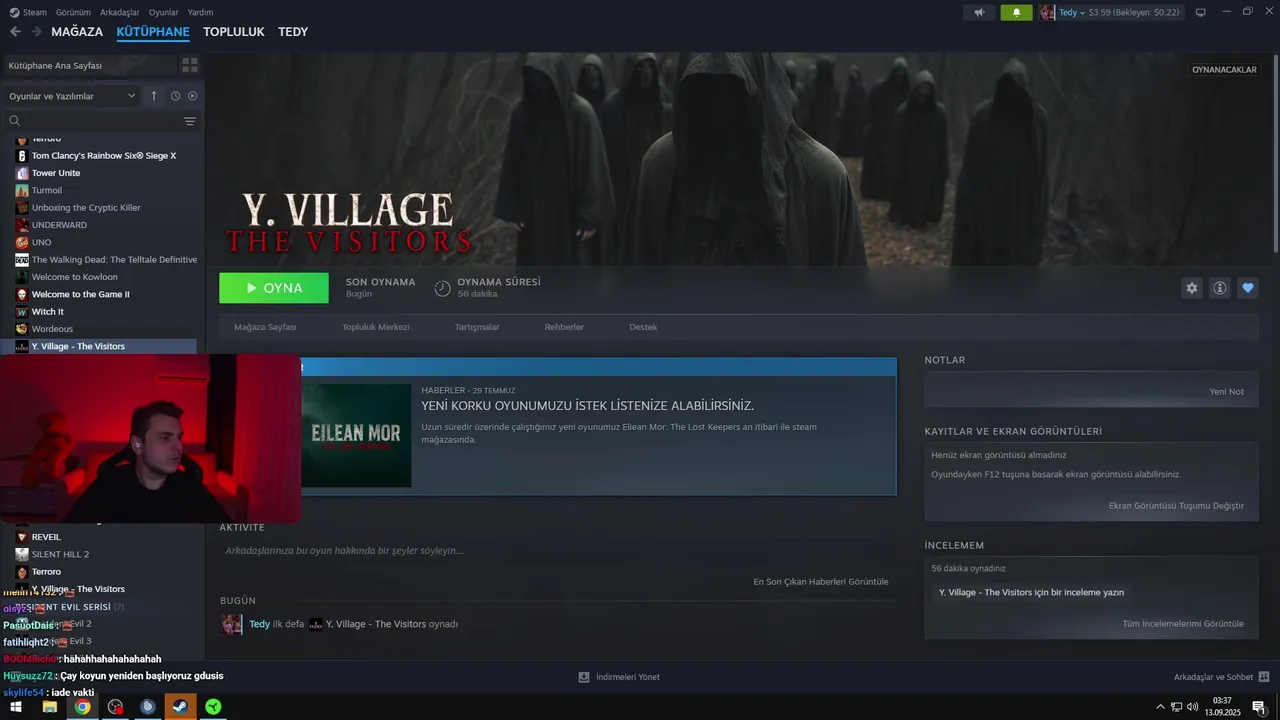The image size is (1280, 720).
Task: Open the Oyunlar ve Yazılımlar dropdown
Action: point(72,96)
